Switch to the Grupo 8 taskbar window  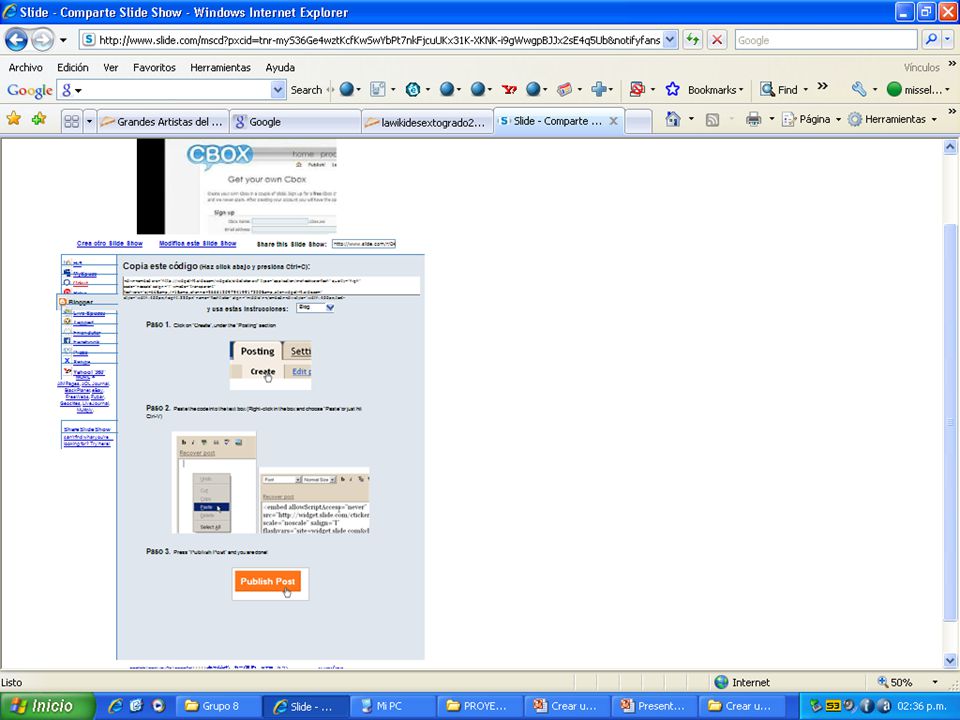pyautogui.click(x=219, y=706)
